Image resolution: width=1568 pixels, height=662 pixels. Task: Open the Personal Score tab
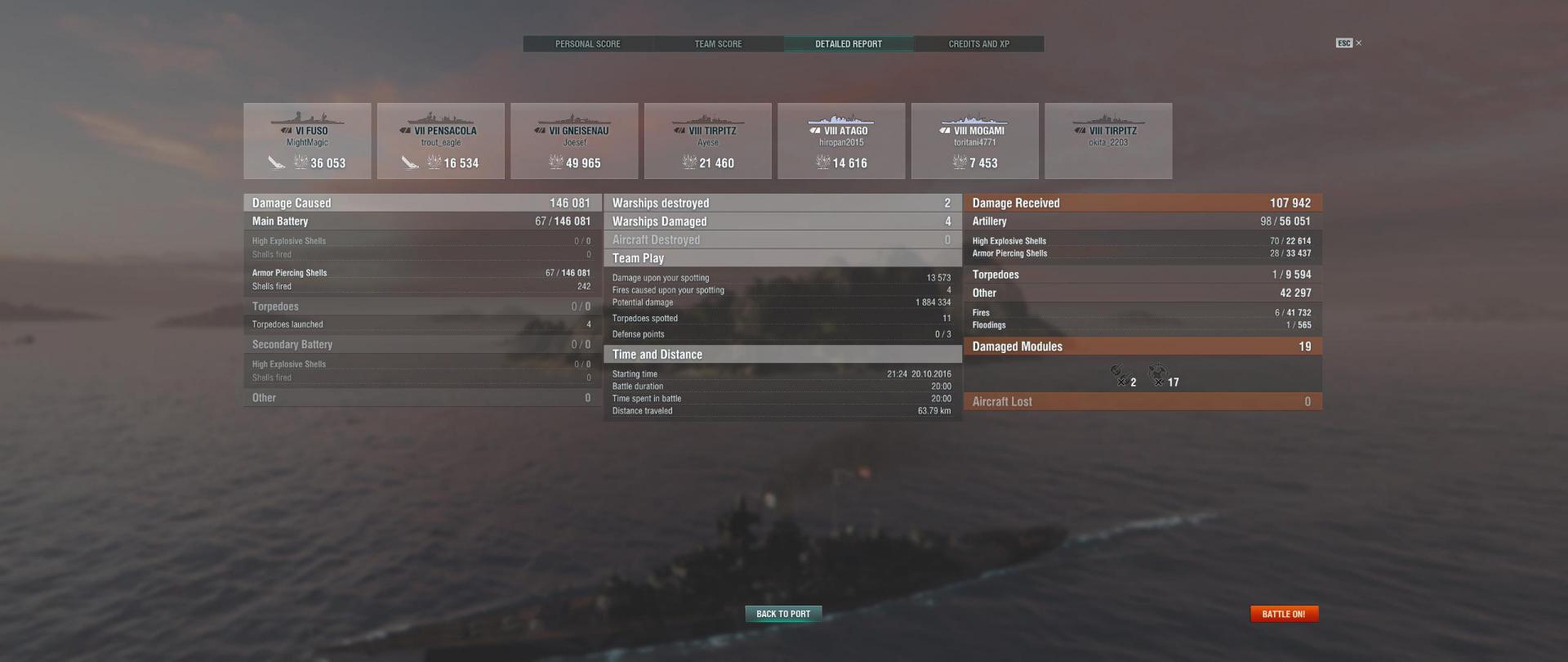[x=588, y=44]
